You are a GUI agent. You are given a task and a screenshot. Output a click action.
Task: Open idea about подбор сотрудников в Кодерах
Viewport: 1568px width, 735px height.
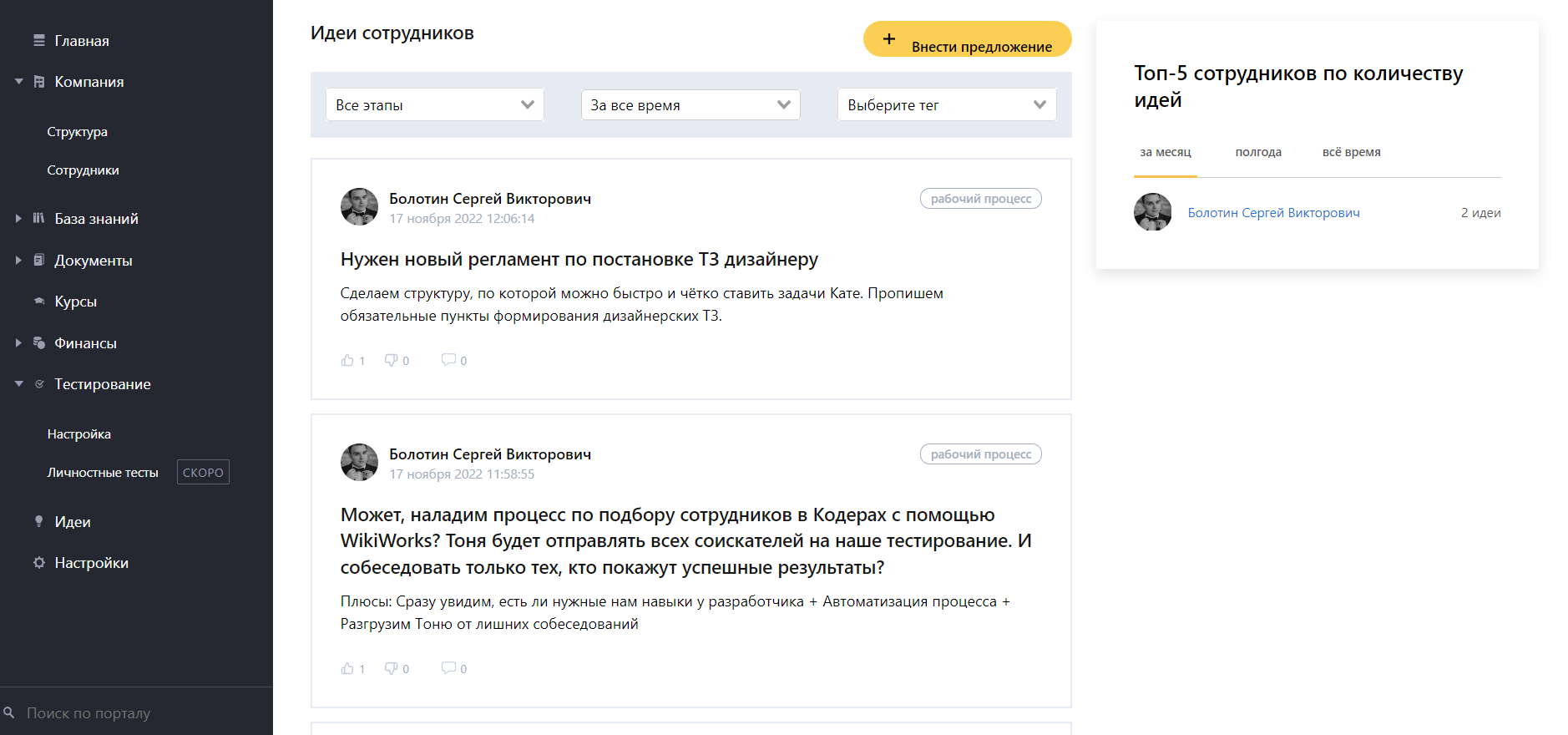tap(685, 541)
